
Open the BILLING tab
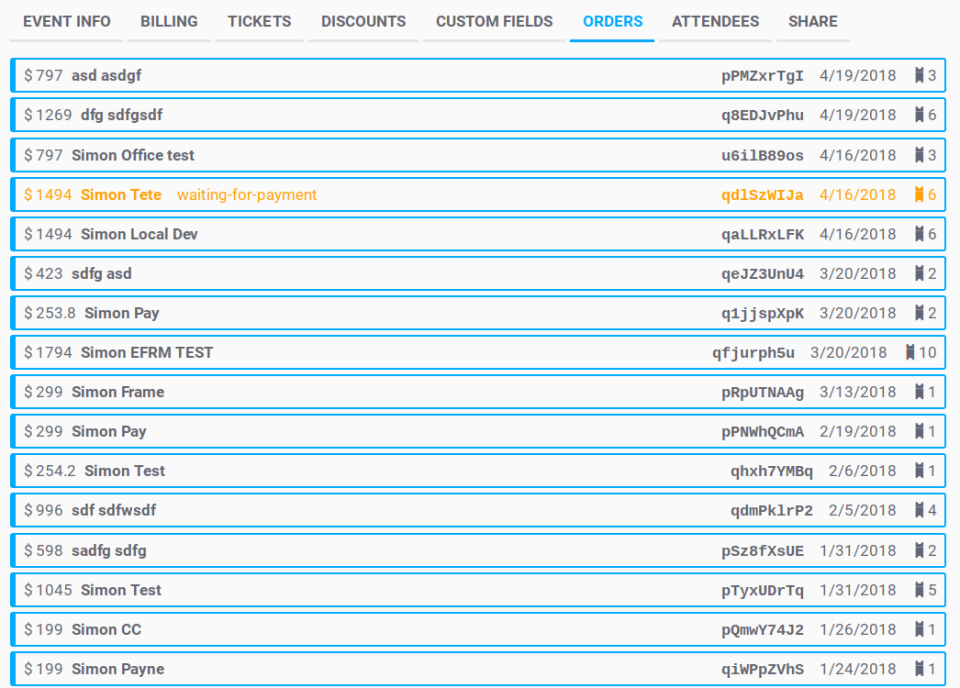tap(168, 21)
